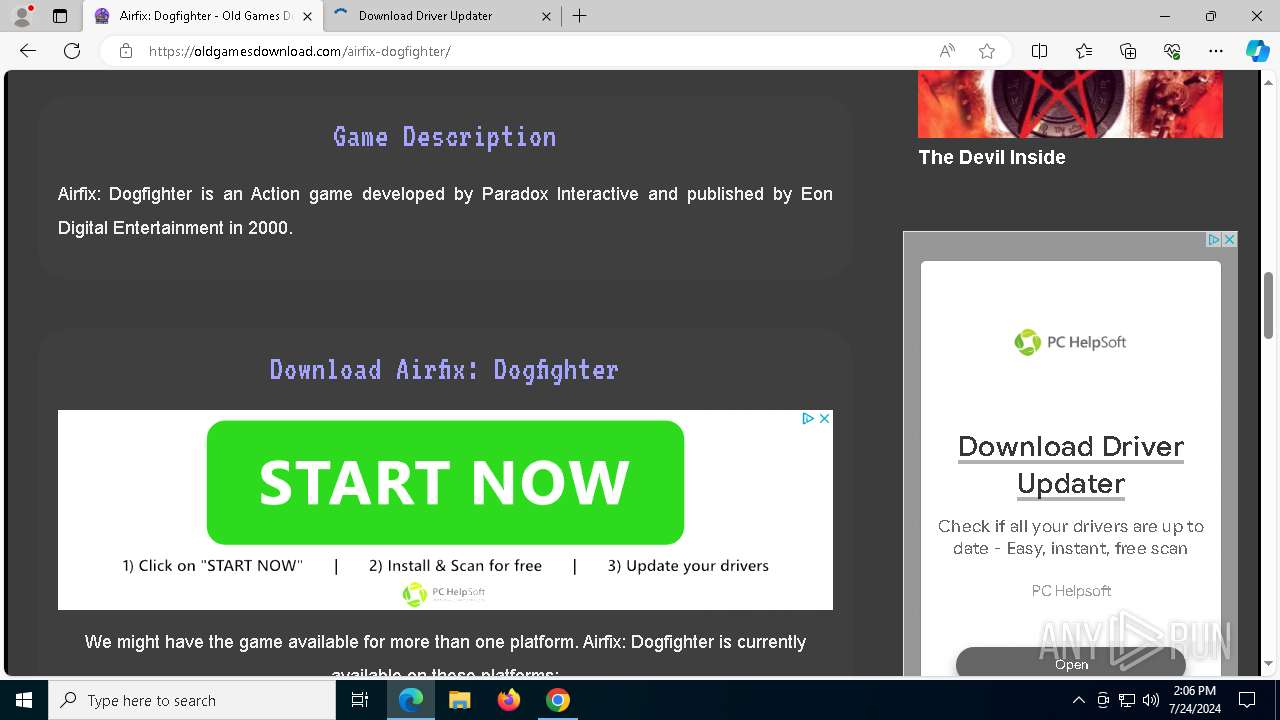The height and width of the screenshot is (720, 1280).
Task: Close the Airfix: Dogfighter tab
Action: point(307,16)
